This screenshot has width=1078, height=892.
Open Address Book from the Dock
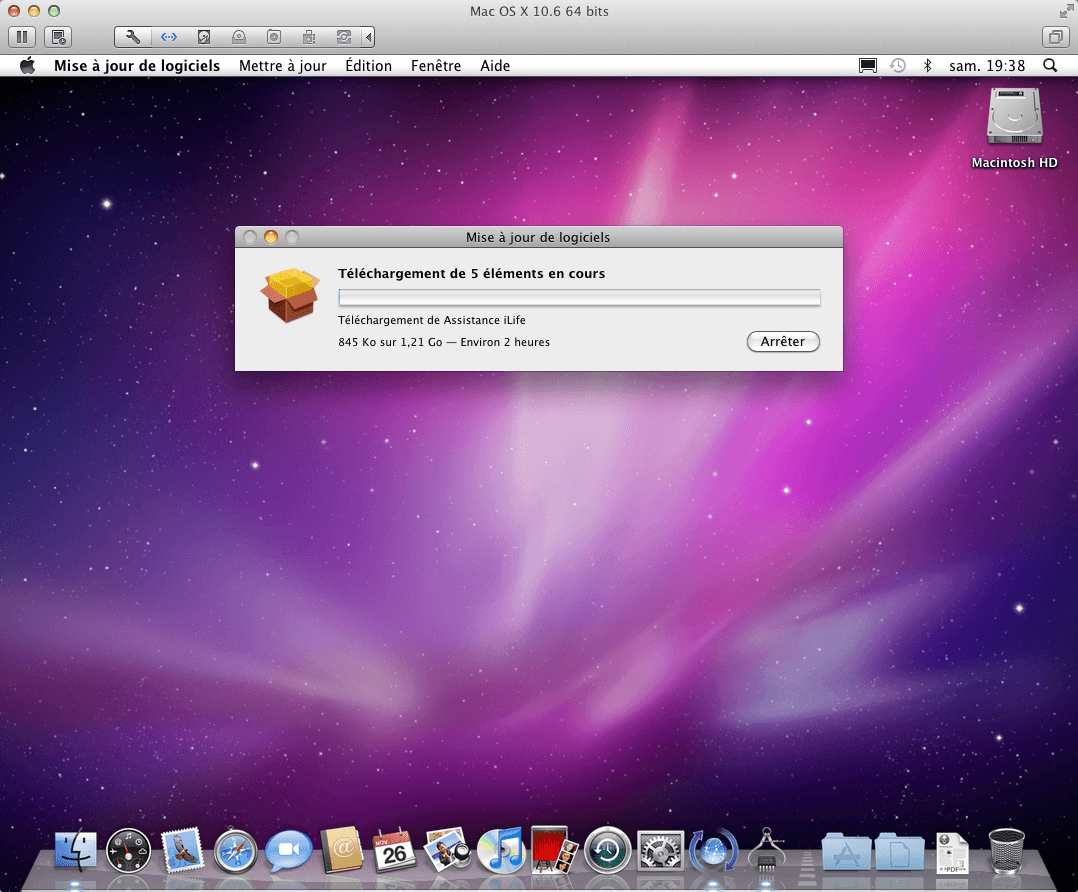tap(342, 850)
